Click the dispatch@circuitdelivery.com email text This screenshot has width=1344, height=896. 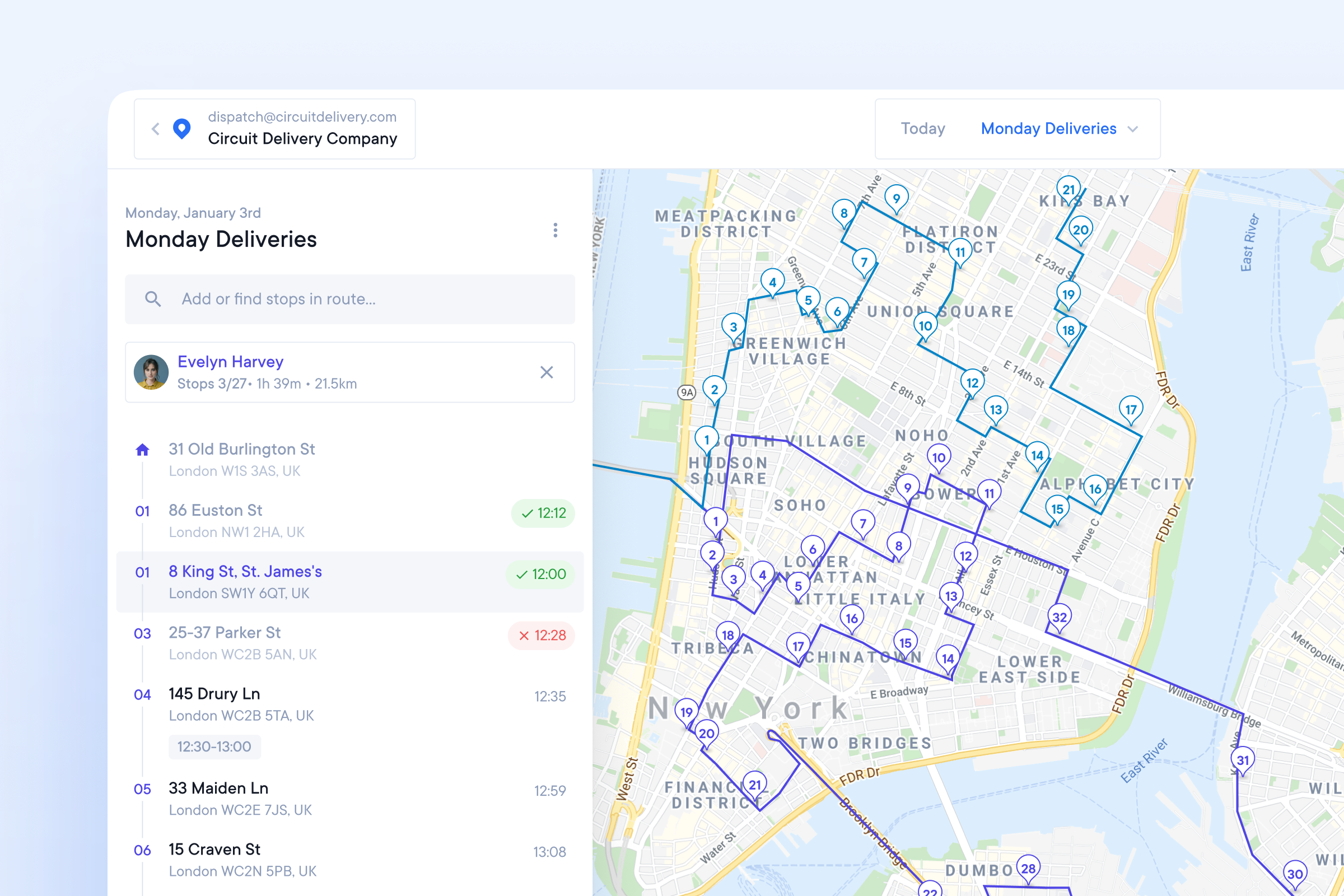click(302, 116)
